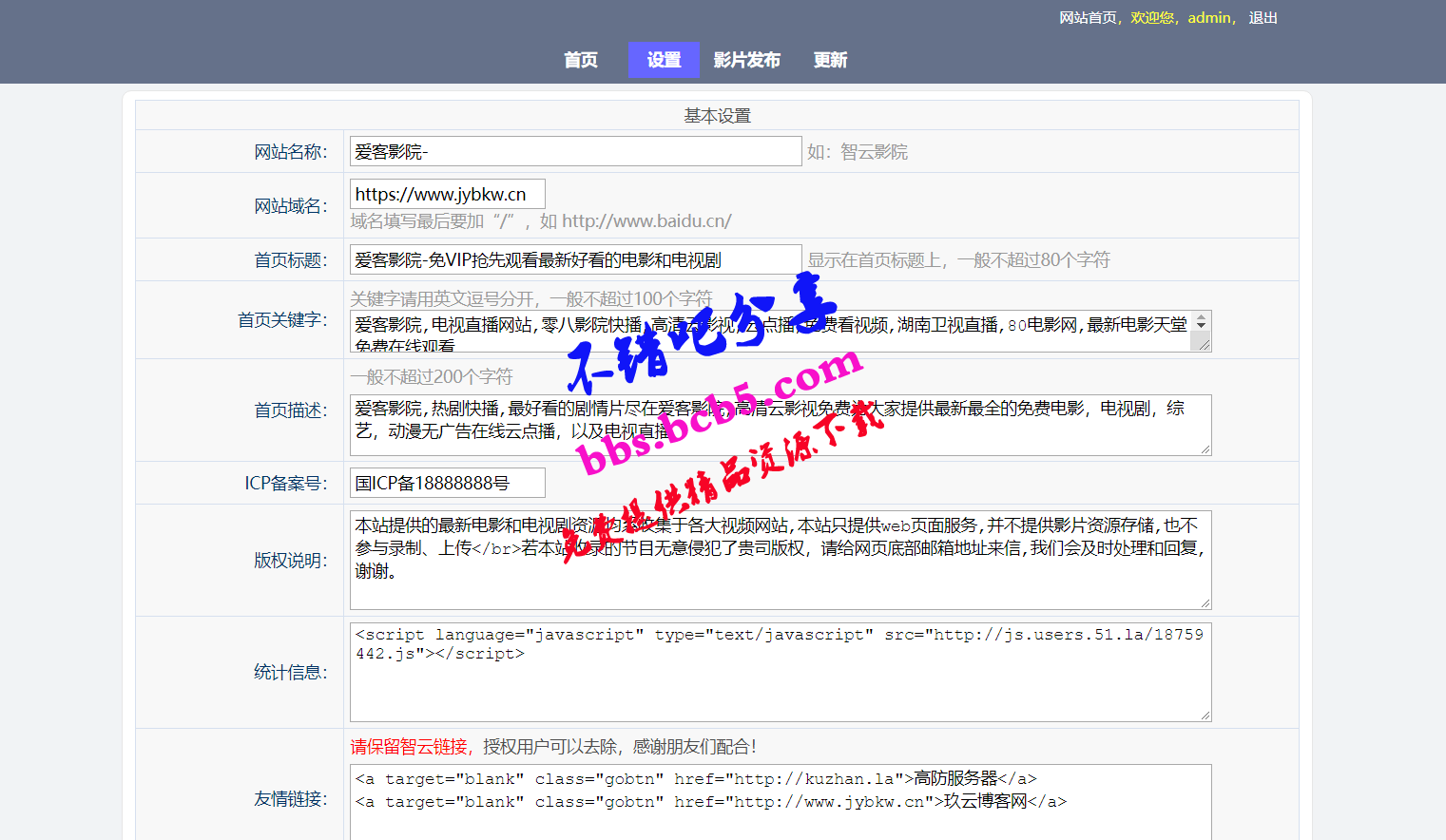Select the 首页描述: label
Viewport: 1446px width, 840px height.
291,410
